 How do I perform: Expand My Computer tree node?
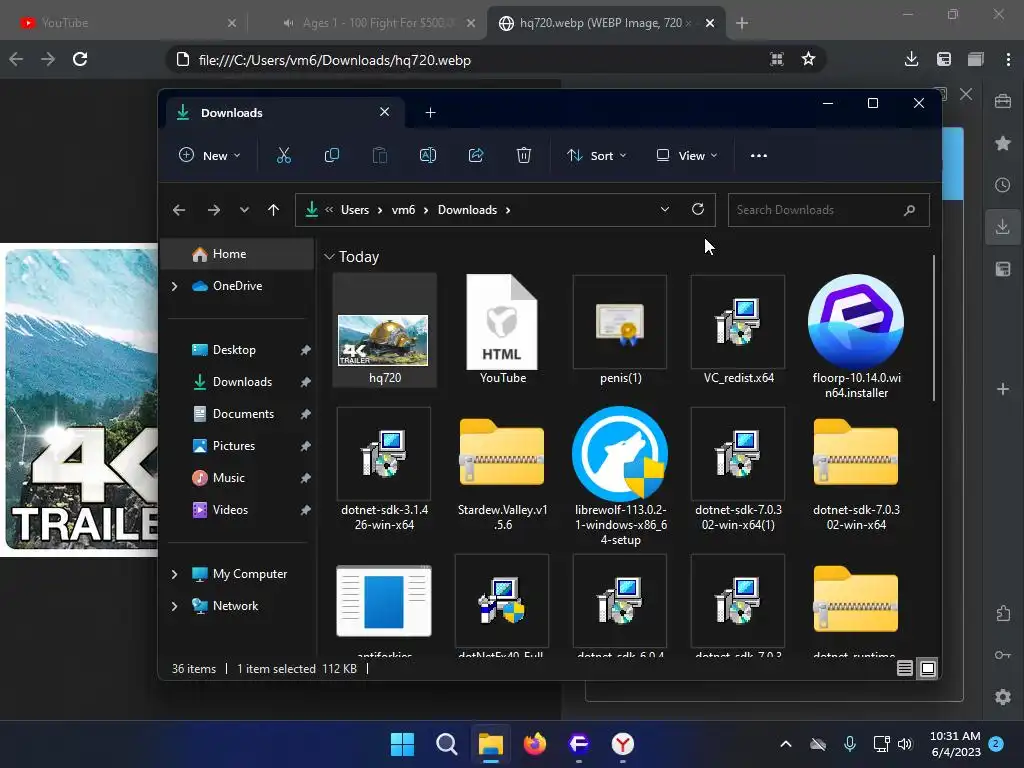(x=174, y=574)
